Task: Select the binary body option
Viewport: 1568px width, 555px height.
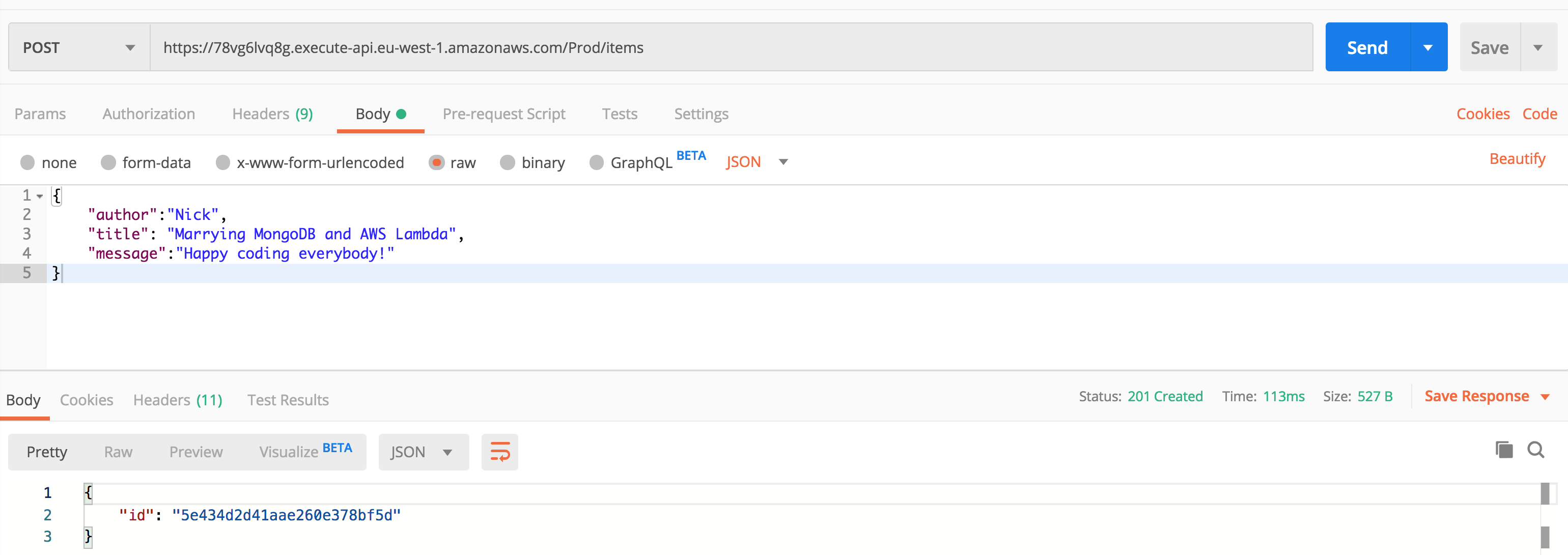Action: tap(507, 162)
